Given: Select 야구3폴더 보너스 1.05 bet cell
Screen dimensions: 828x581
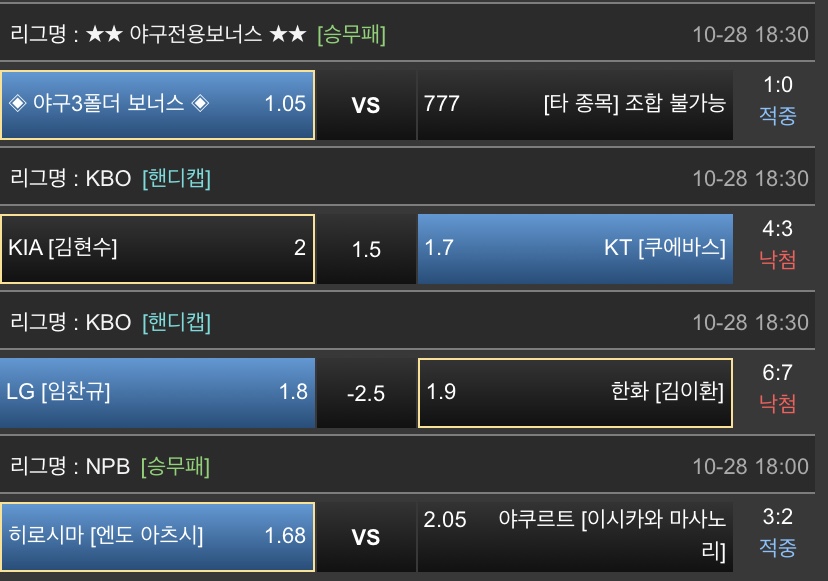Looking at the screenshot, I should point(158,104).
